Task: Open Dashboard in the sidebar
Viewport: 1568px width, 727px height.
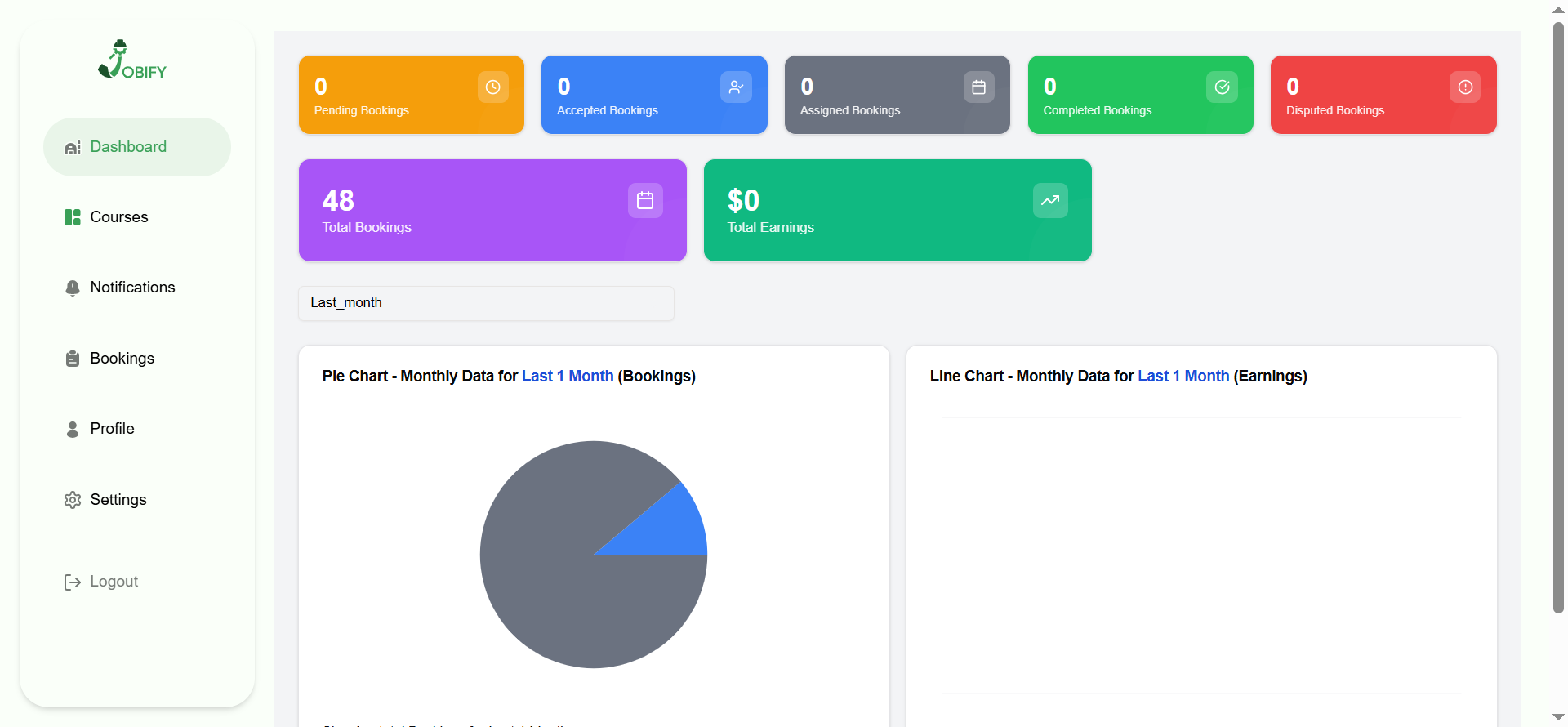Action: click(128, 147)
